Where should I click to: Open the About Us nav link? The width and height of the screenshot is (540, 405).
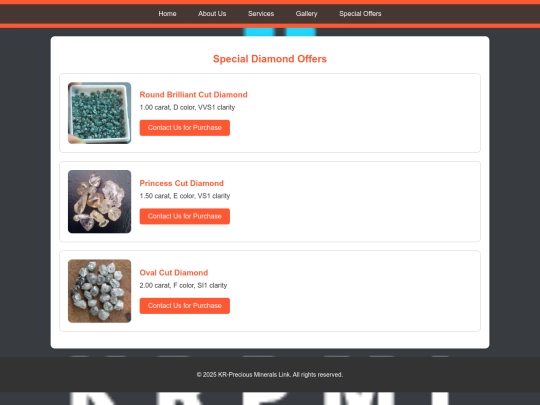pyautogui.click(x=212, y=14)
